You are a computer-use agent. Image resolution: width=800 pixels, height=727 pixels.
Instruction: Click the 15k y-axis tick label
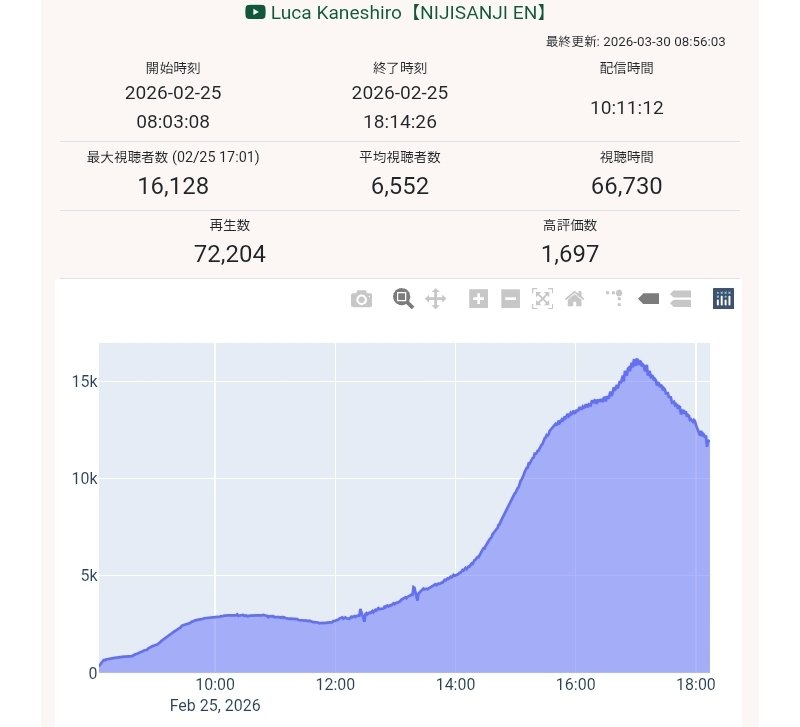click(x=84, y=381)
